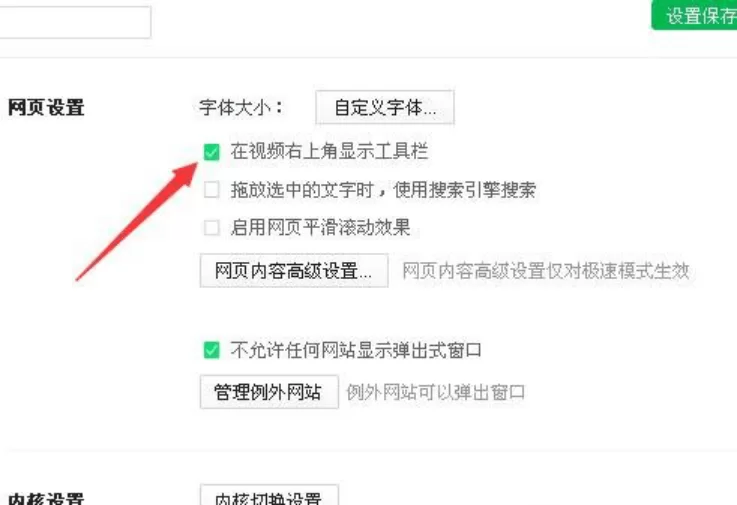This screenshot has height=505, width=737.
Task: Tick the drag selected text search checkbox box
Action: (x=212, y=190)
